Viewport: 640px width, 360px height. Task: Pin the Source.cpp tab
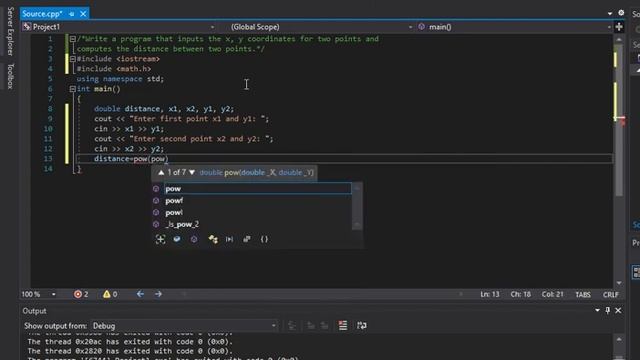coord(72,14)
